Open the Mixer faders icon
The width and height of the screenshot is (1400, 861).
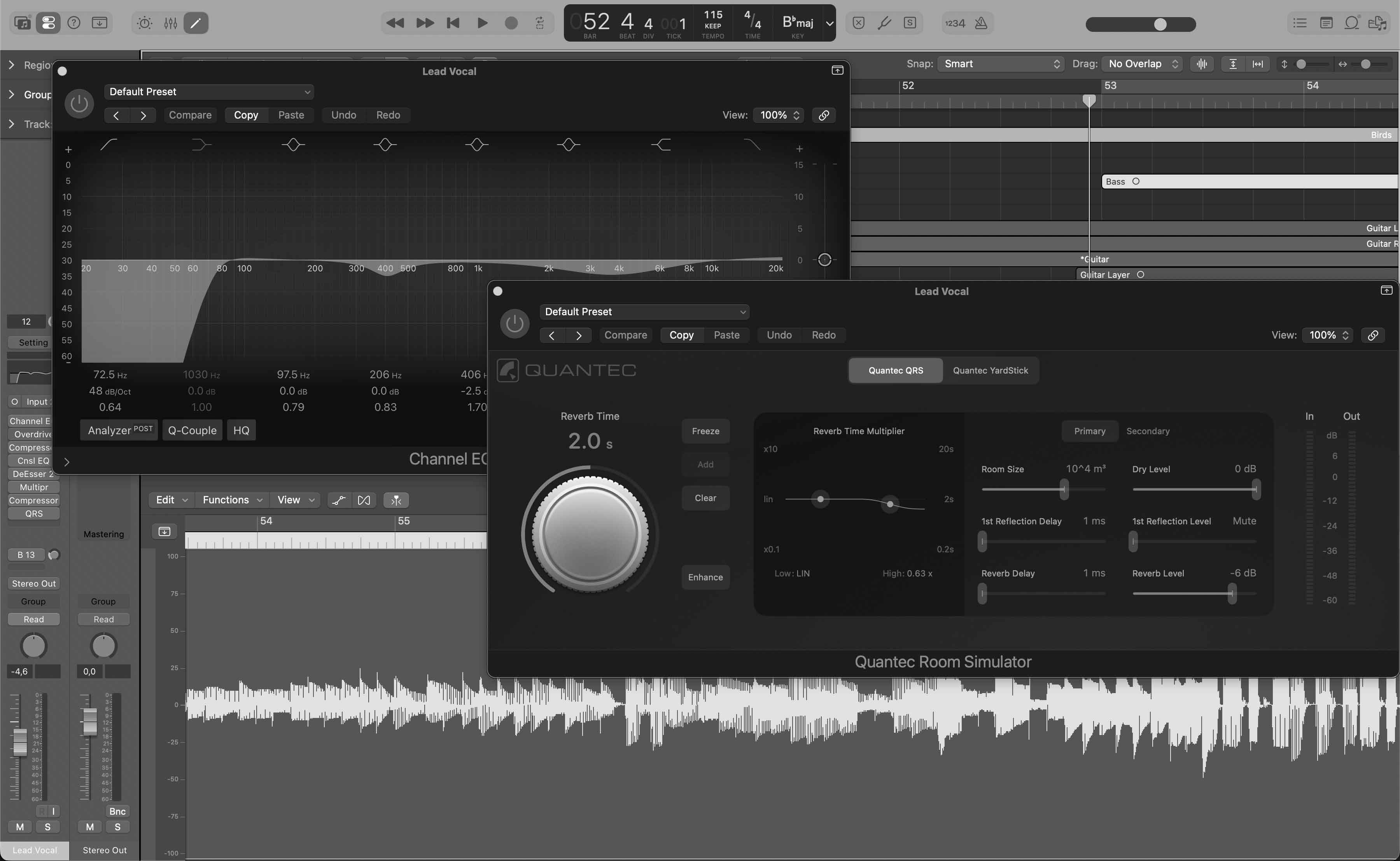[170, 23]
